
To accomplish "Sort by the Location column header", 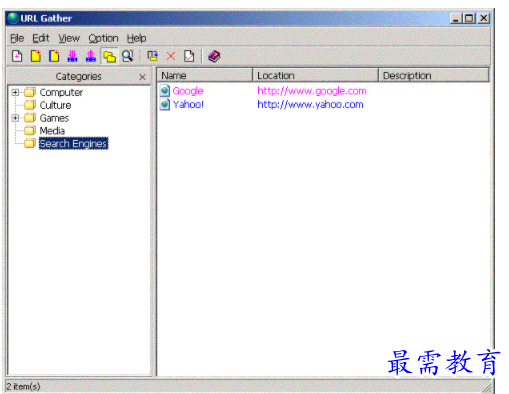I will (x=315, y=75).
